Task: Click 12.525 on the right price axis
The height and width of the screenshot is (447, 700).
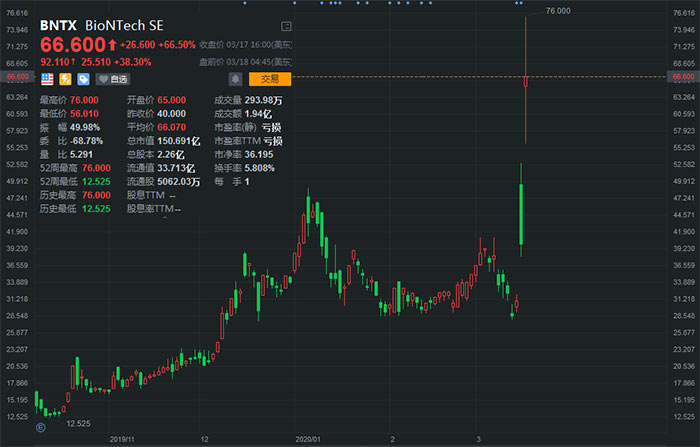Action: (x=684, y=417)
